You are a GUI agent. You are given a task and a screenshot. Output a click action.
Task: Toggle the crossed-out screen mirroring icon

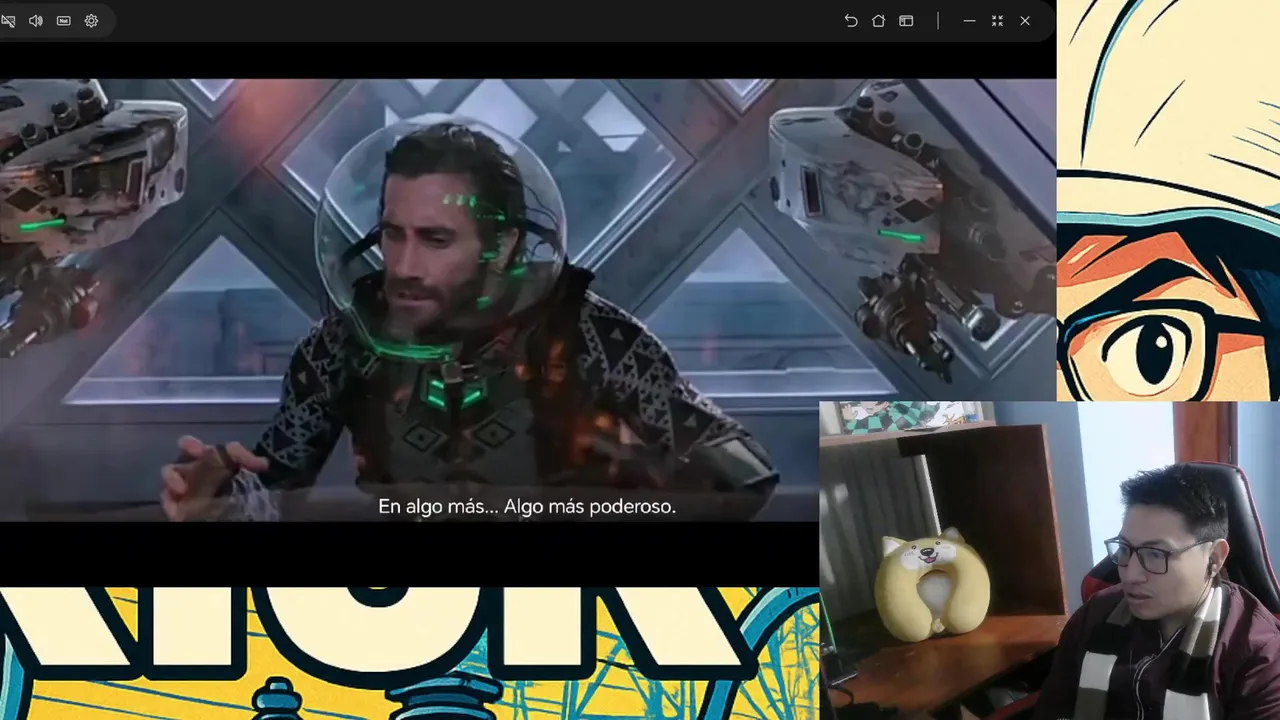[8, 21]
